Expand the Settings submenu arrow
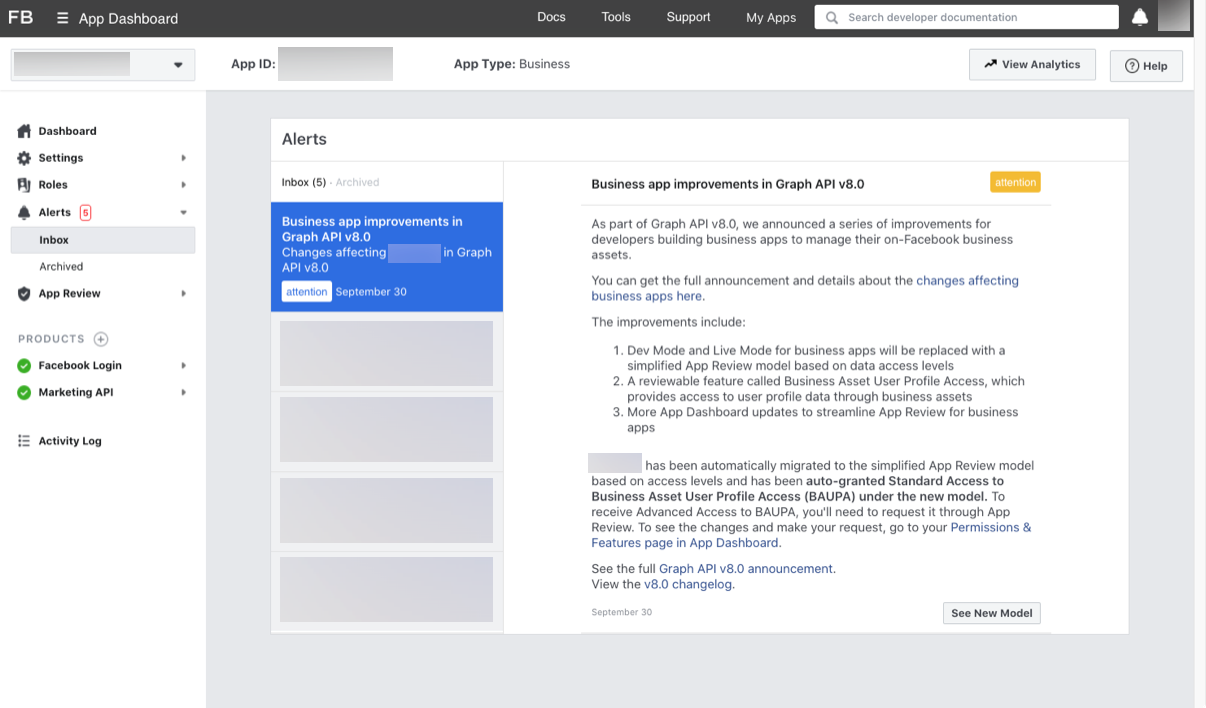The width and height of the screenshot is (1206, 708). coord(184,158)
